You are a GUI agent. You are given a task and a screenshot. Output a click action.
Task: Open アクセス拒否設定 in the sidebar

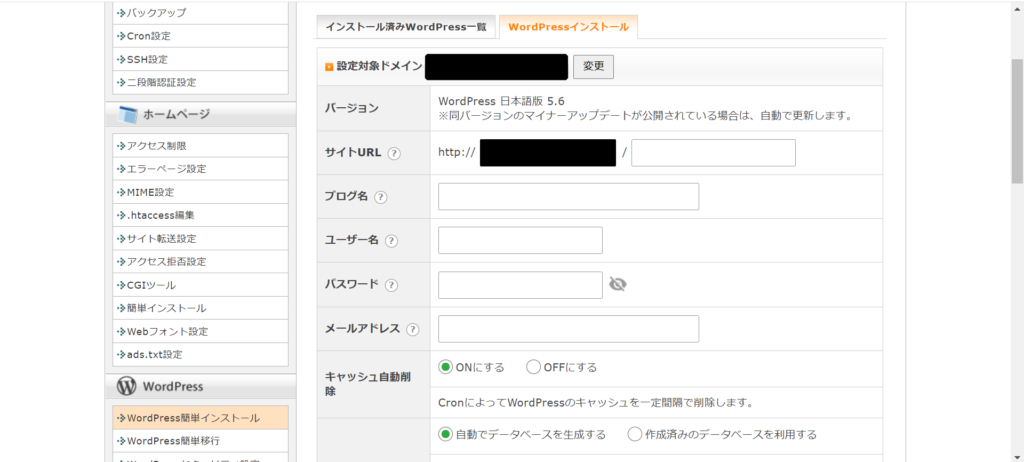[x=200, y=261]
